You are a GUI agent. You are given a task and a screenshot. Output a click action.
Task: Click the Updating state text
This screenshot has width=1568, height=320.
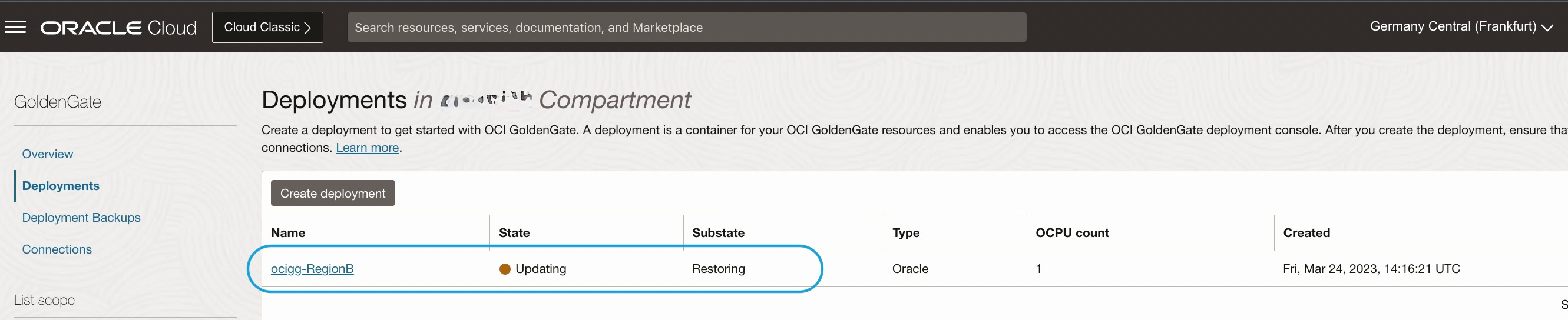541,268
